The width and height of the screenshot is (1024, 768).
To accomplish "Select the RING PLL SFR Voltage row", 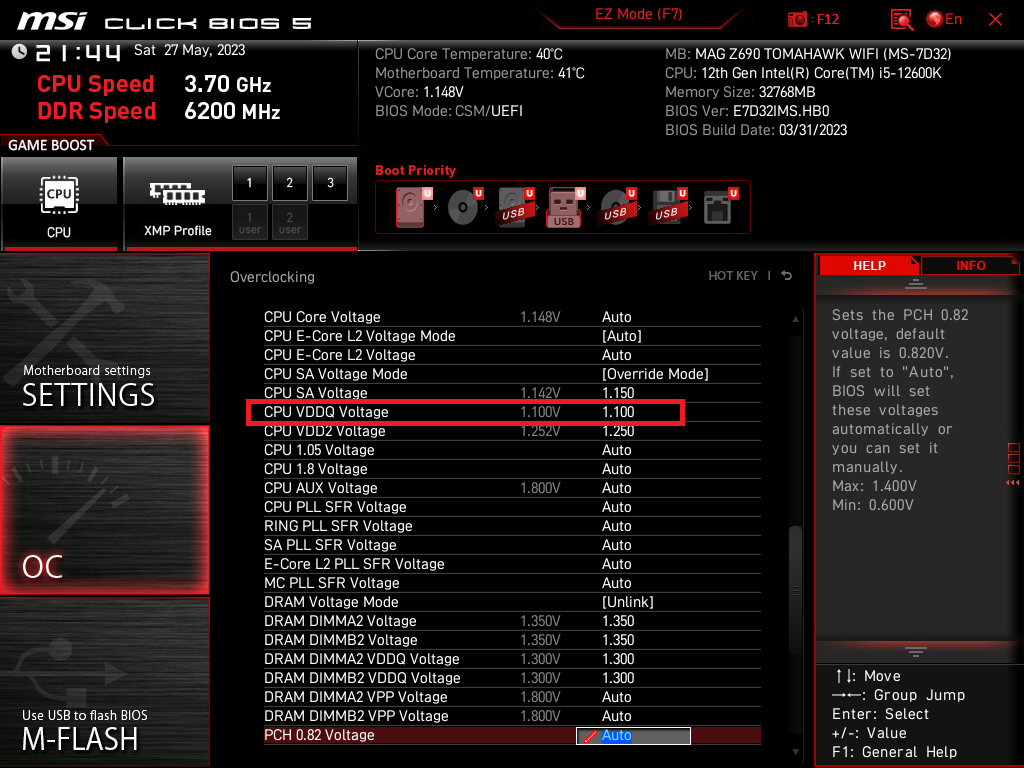I will click(x=512, y=526).
